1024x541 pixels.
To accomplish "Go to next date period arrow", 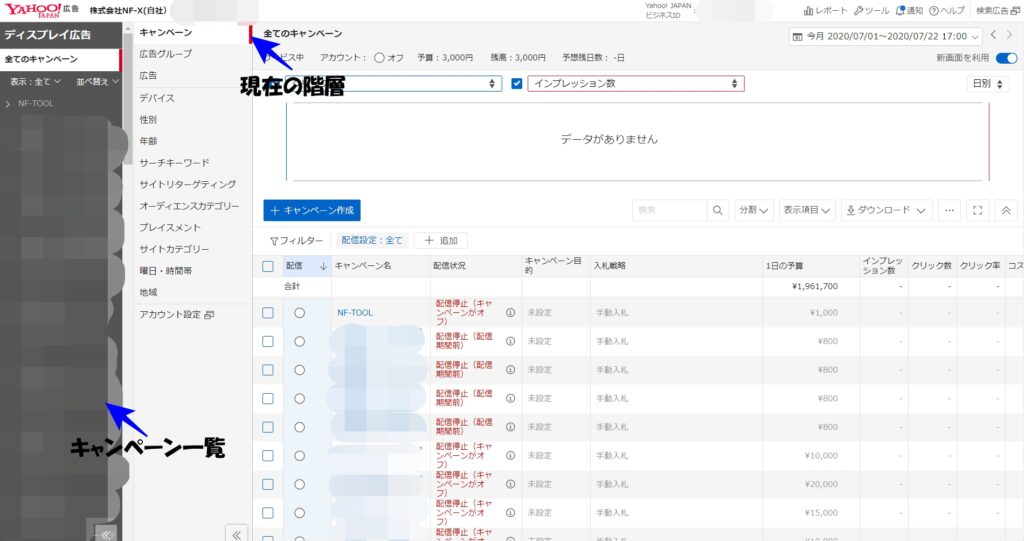I will click(1010, 35).
